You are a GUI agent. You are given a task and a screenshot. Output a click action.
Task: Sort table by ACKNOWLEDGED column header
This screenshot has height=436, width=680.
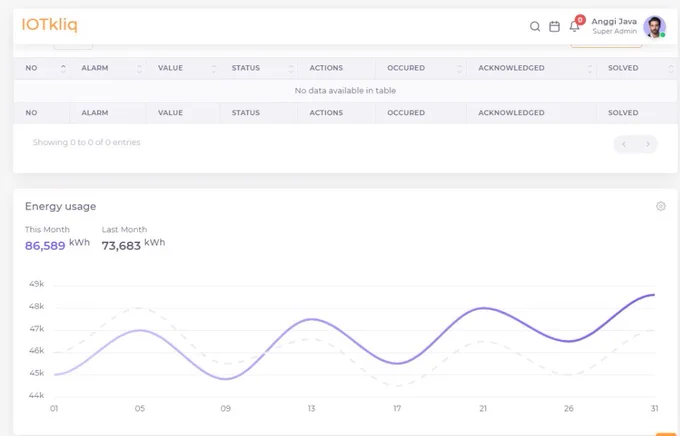click(532, 68)
